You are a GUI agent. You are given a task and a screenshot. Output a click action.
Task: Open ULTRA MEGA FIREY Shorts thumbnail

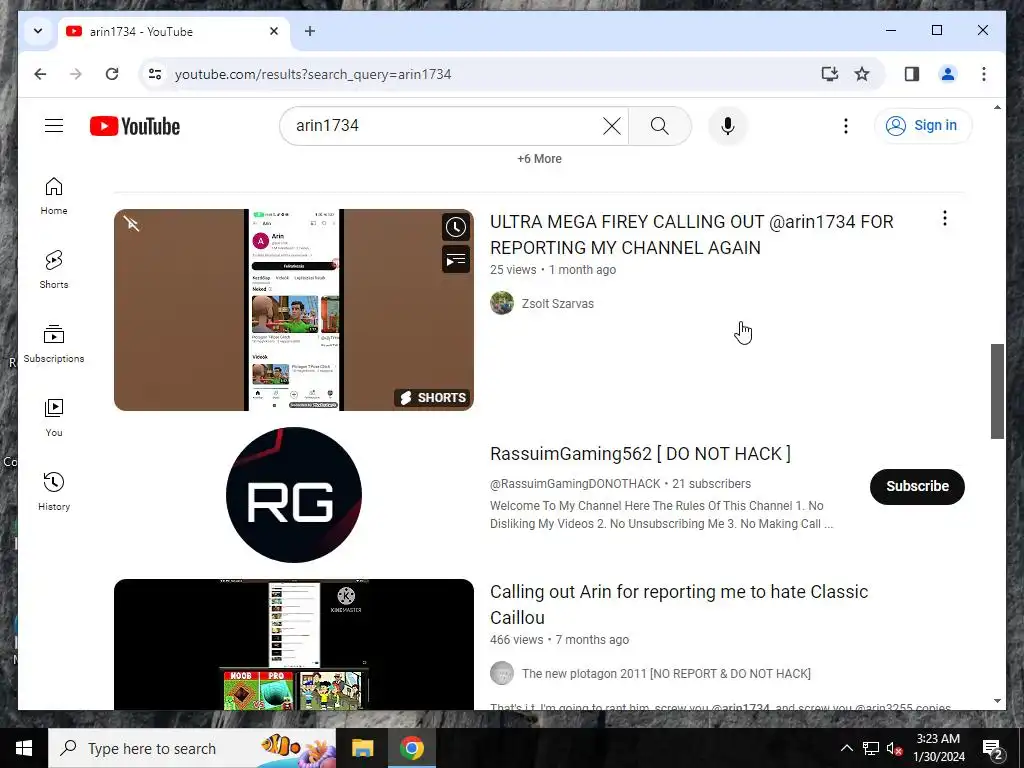[x=294, y=310]
